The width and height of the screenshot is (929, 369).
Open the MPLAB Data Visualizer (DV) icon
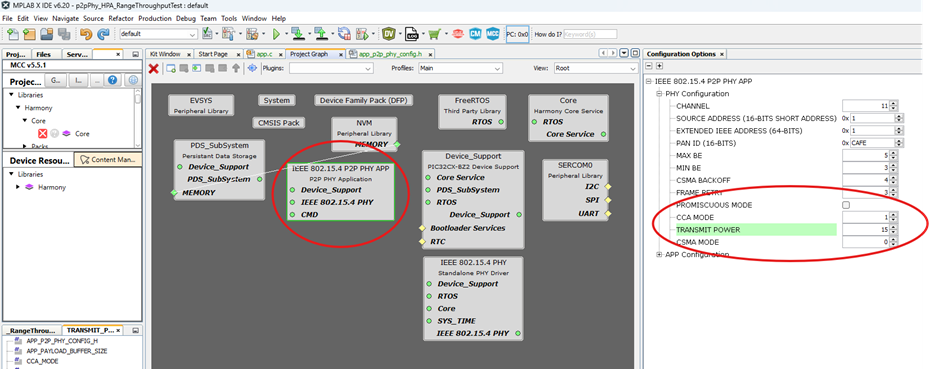point(389,34)
